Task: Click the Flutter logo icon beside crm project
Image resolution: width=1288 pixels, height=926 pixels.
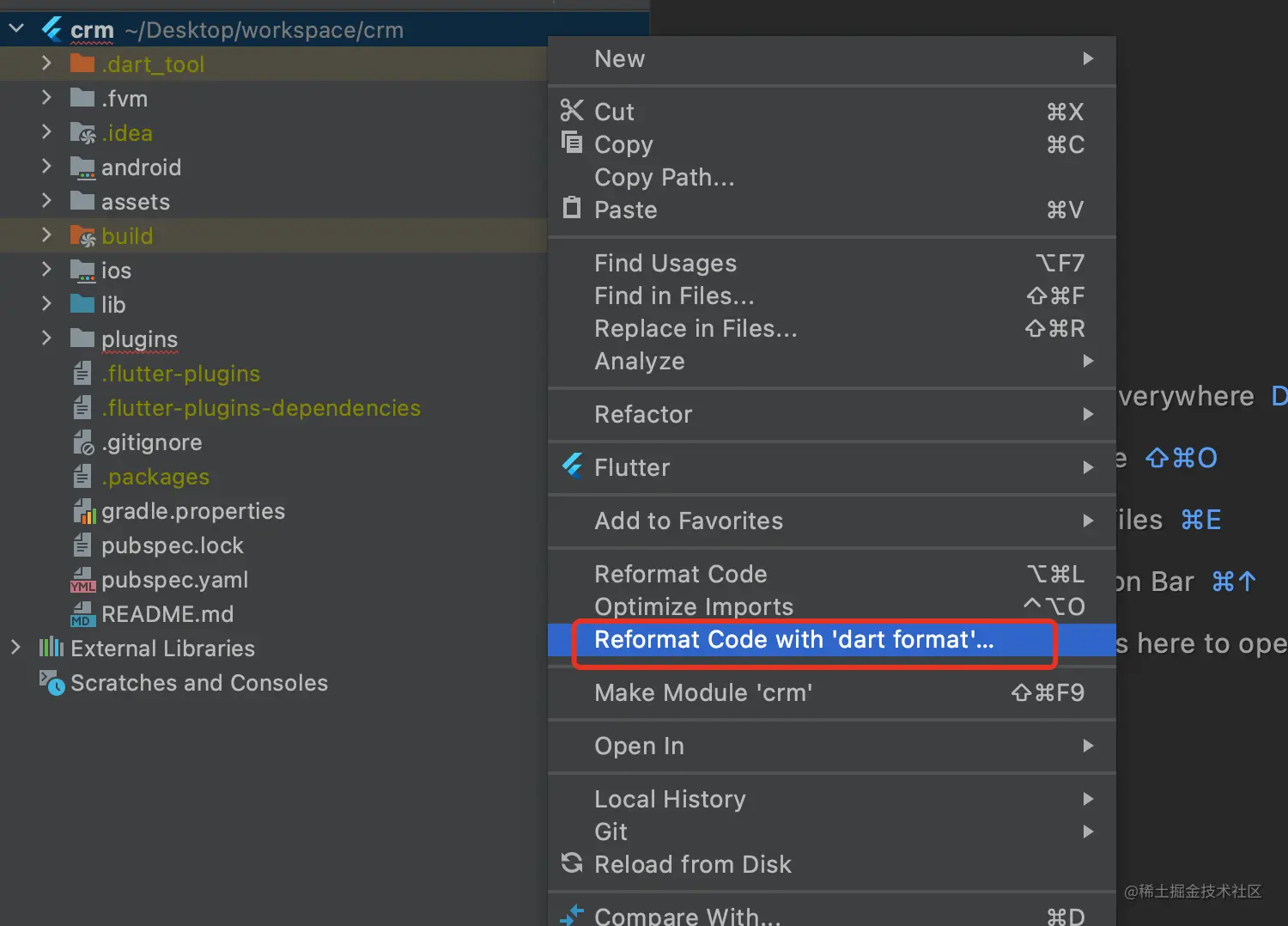Action: click(x=52, y=30)
